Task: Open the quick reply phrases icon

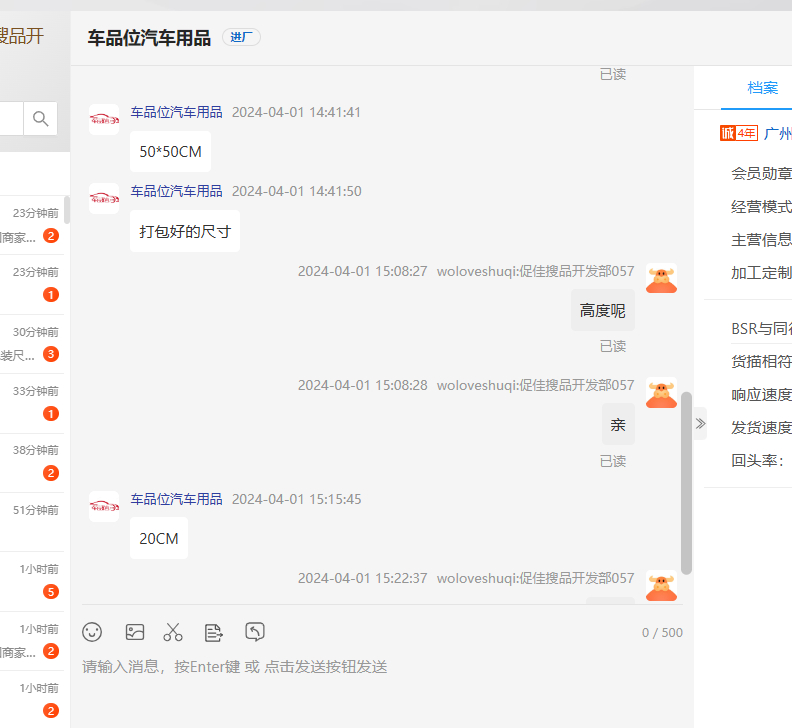Action: (213, 632)
